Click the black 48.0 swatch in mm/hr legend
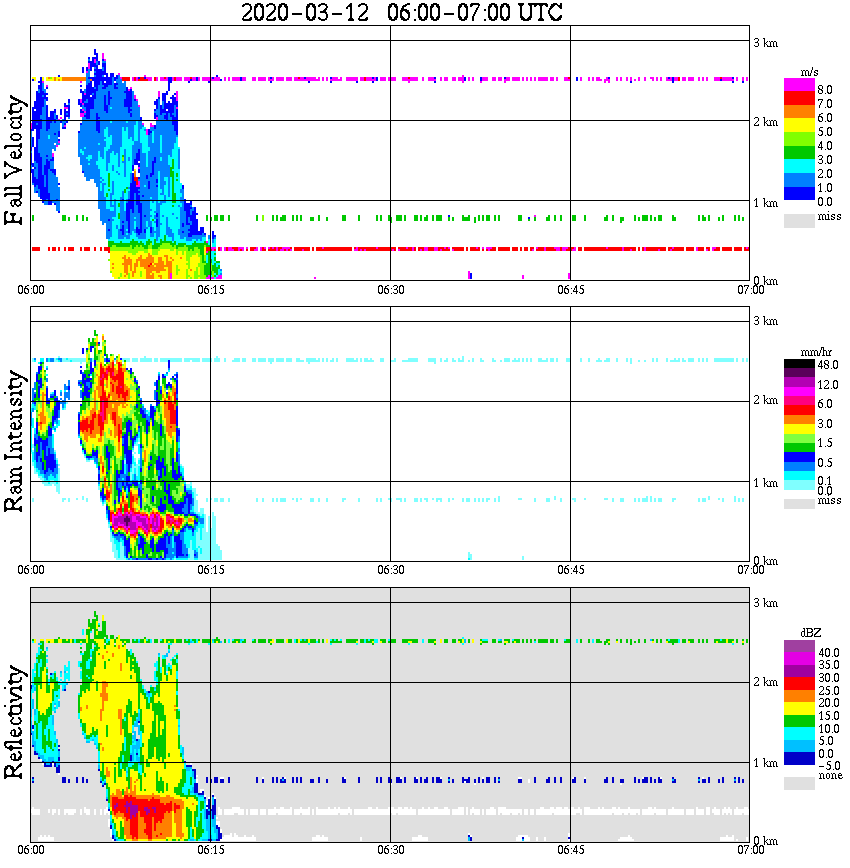 pyautogui.click(x=799, y=364)
